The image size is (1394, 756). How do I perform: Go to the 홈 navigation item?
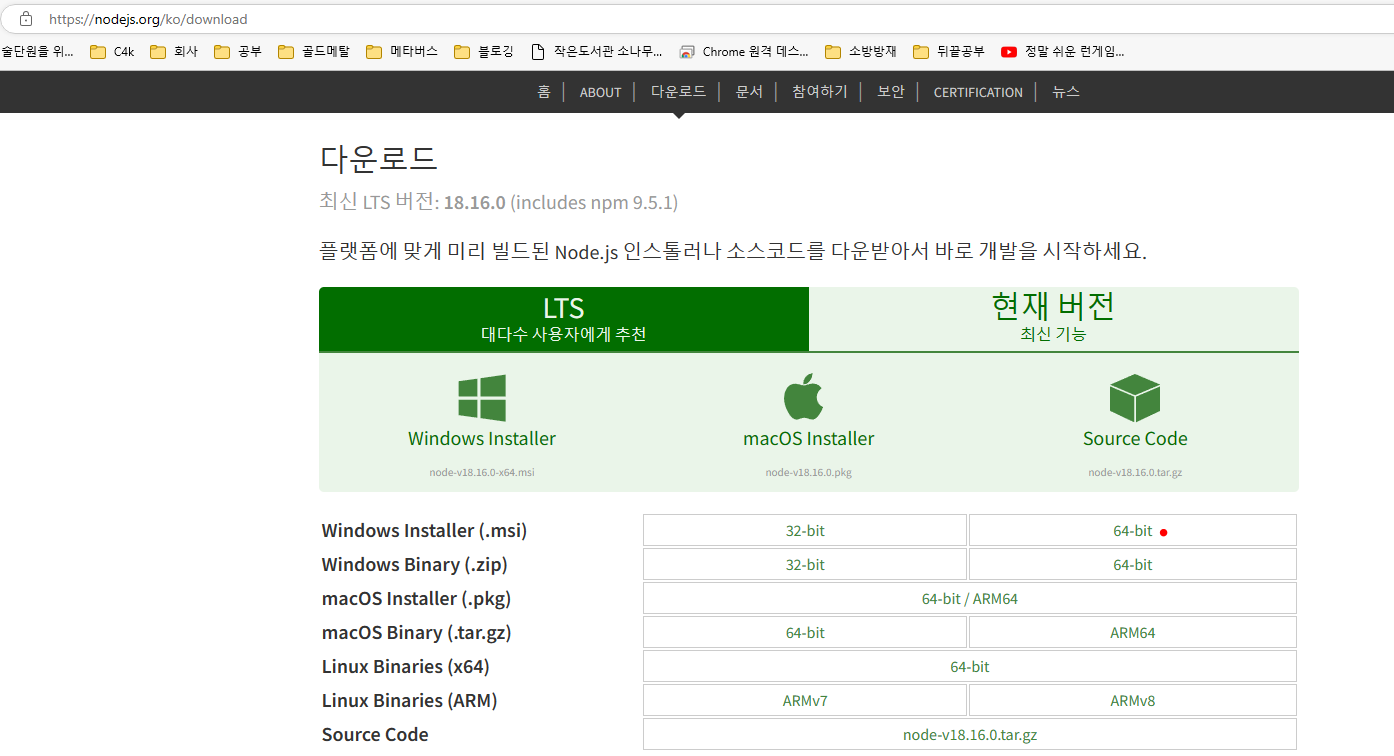coord(544,92)
